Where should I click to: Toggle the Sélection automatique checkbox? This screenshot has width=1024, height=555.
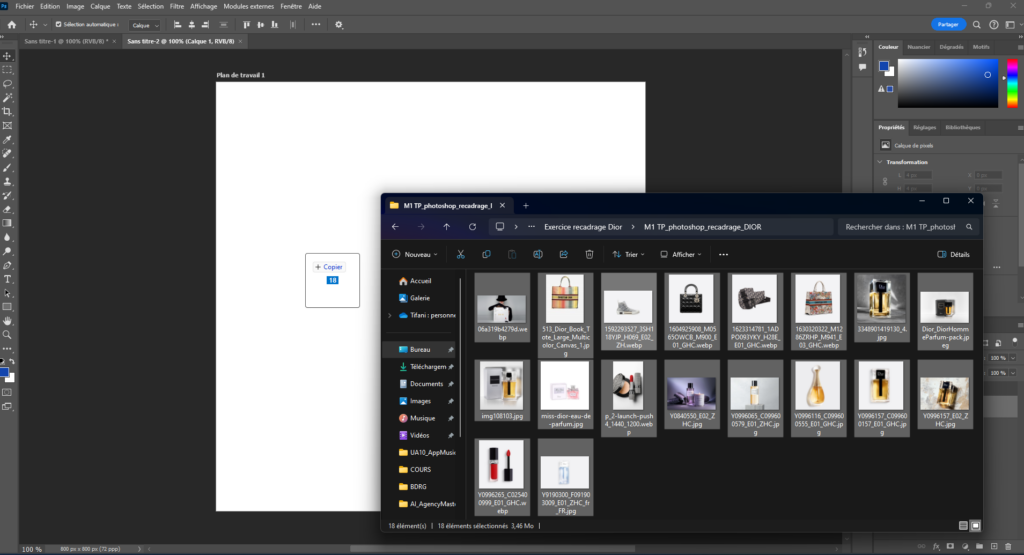[58, 24]
